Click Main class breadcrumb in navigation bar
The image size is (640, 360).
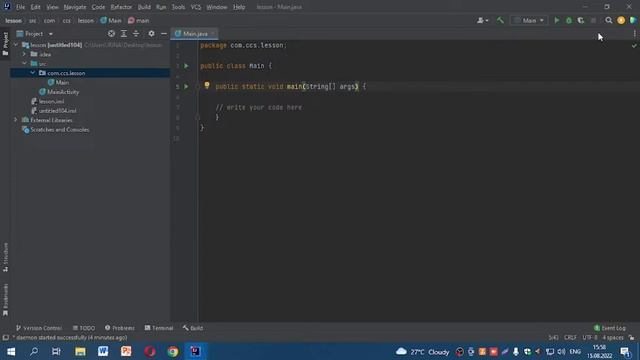(111, 20)
